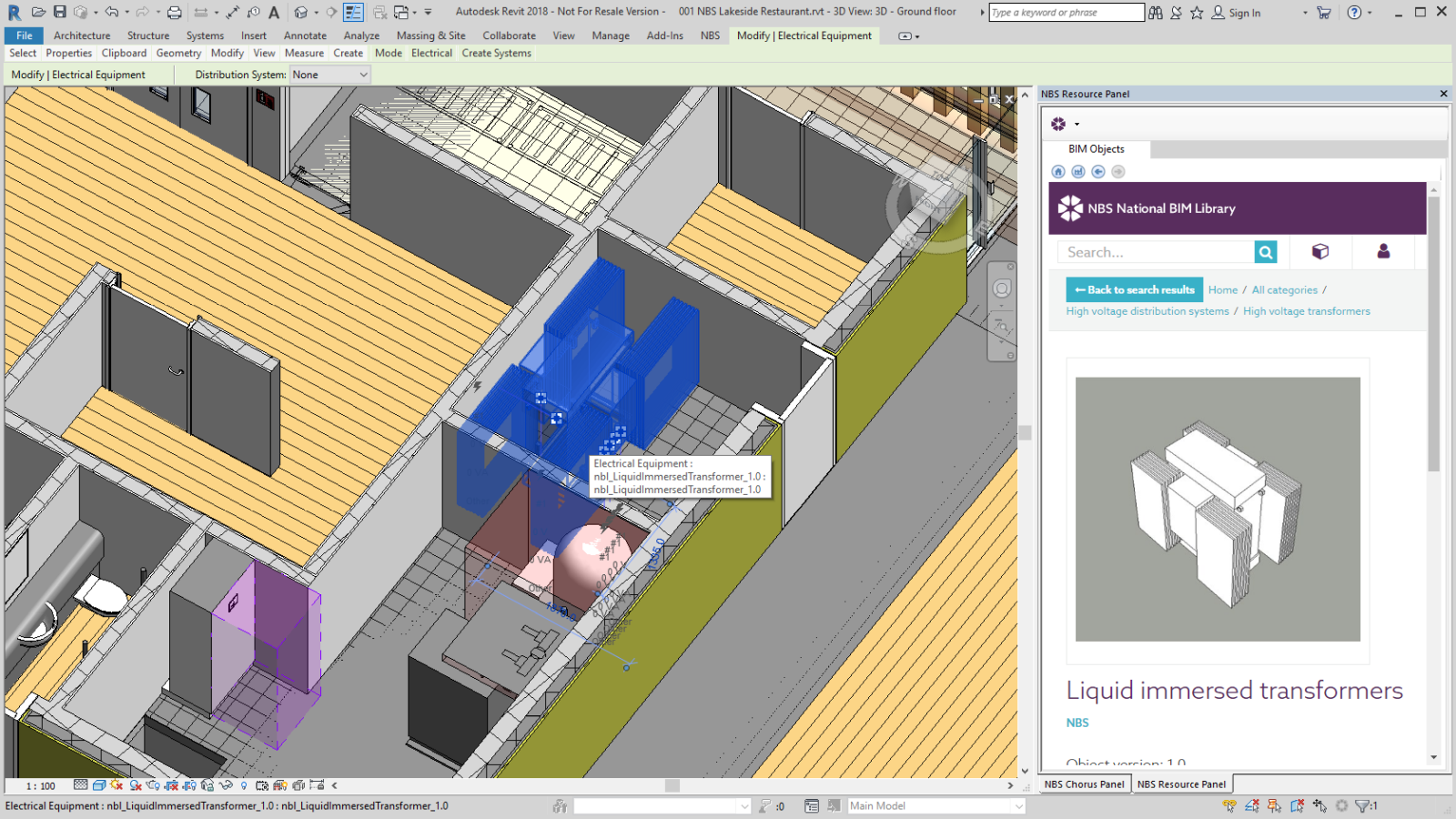Click the 3D view horizontal scrollbar thumb

coord(672,785)
